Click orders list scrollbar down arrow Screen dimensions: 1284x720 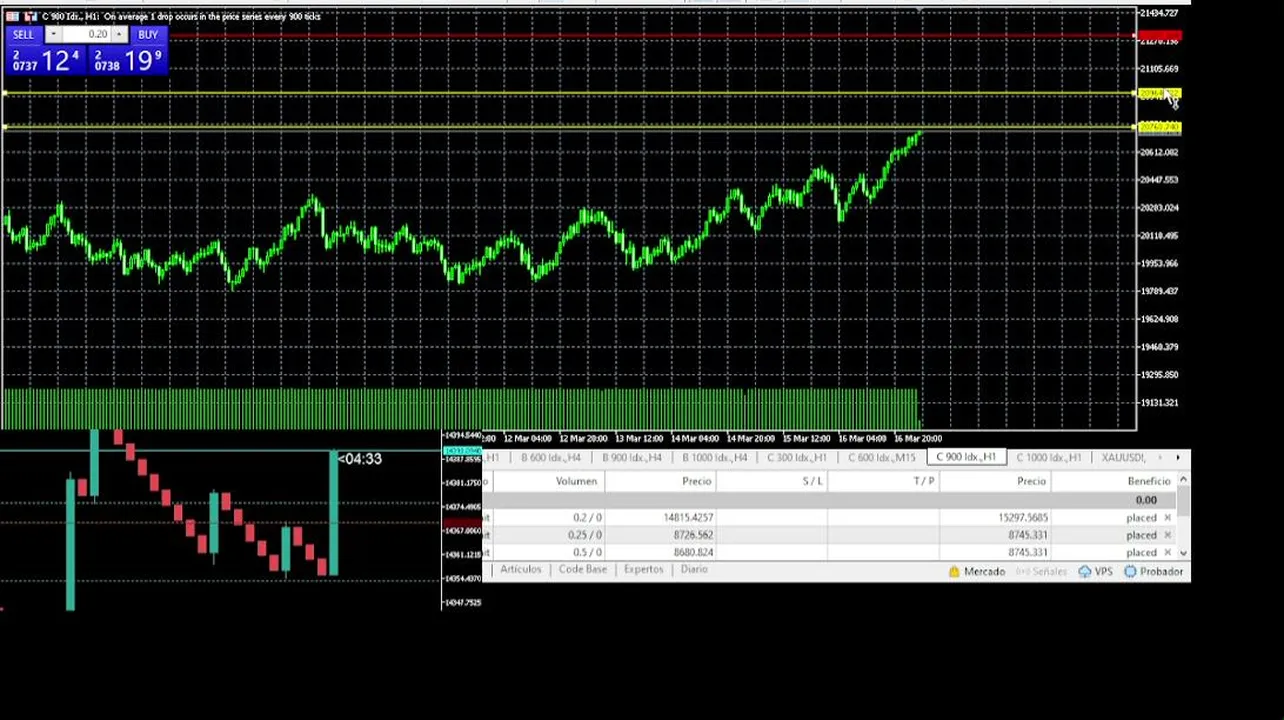(x=1184, y=553)
